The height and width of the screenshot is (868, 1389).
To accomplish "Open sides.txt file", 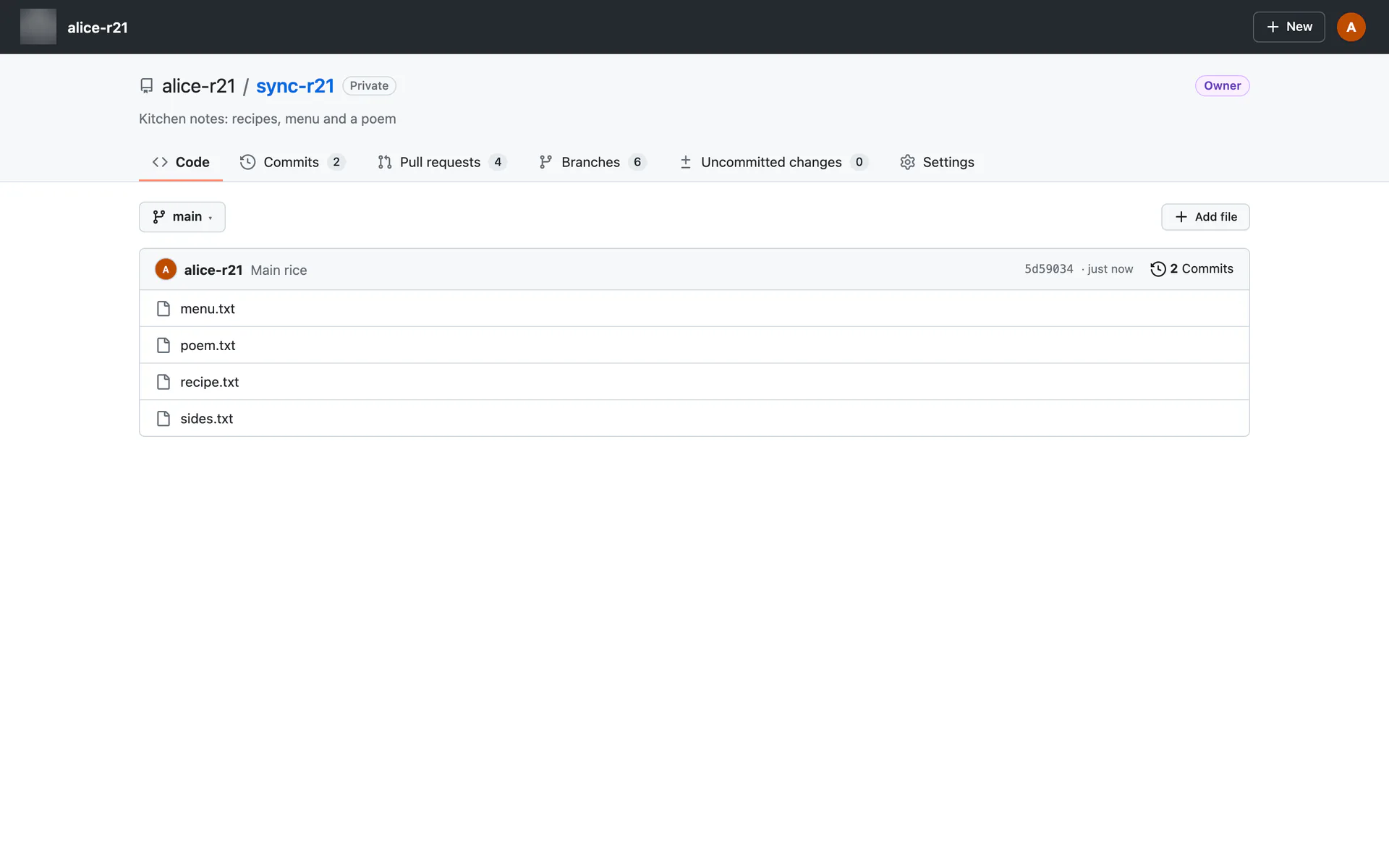I will tap(207, 419).
